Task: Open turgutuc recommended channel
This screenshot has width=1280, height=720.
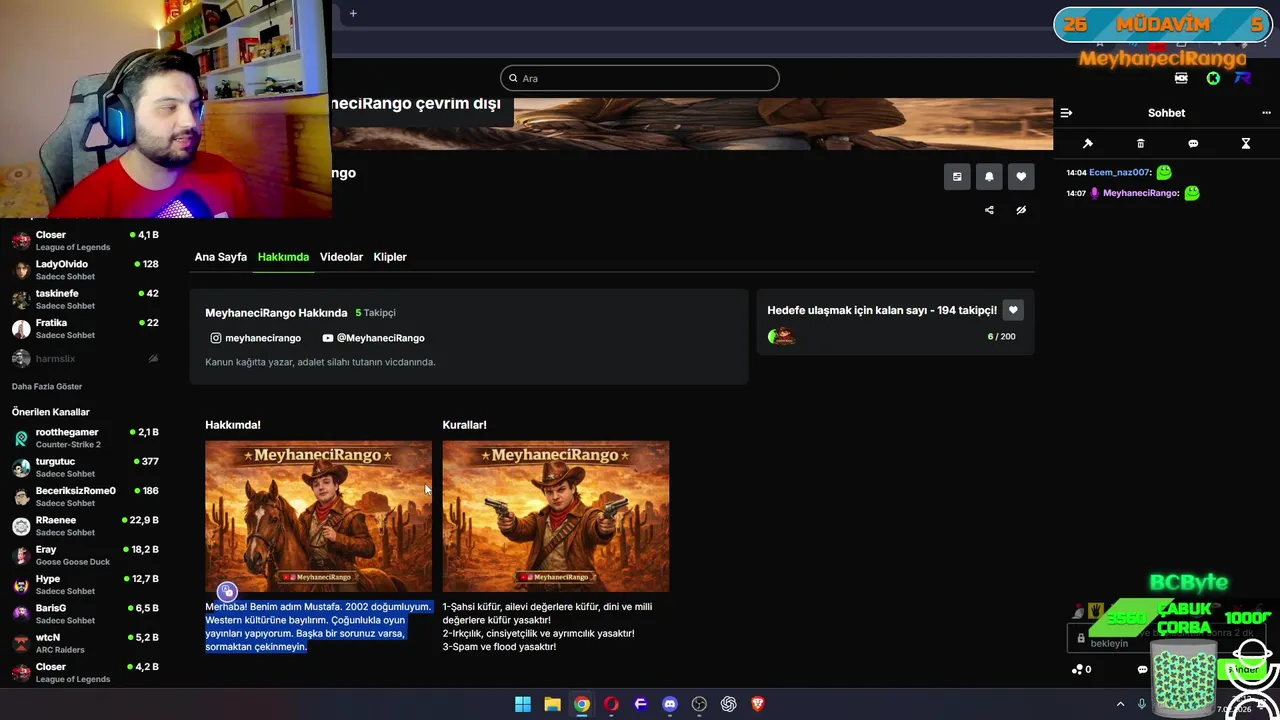Action: click(x=85, y=467)
